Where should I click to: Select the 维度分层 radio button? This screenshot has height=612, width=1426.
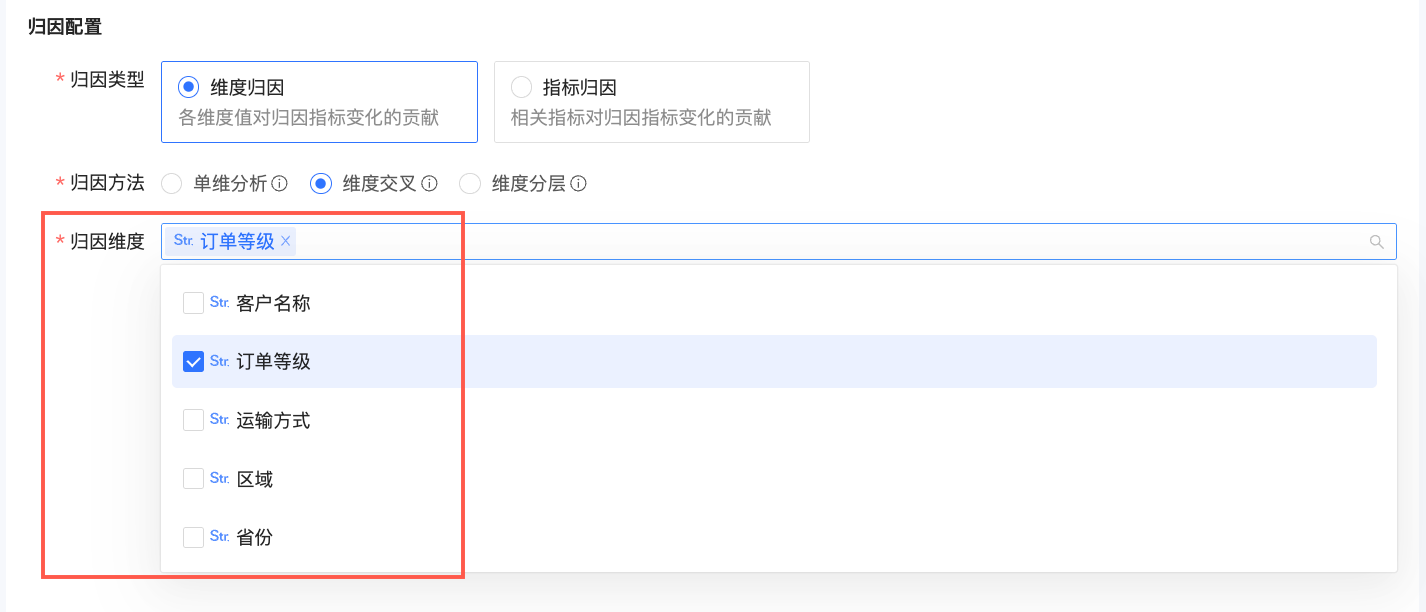[x=470, y=184]
